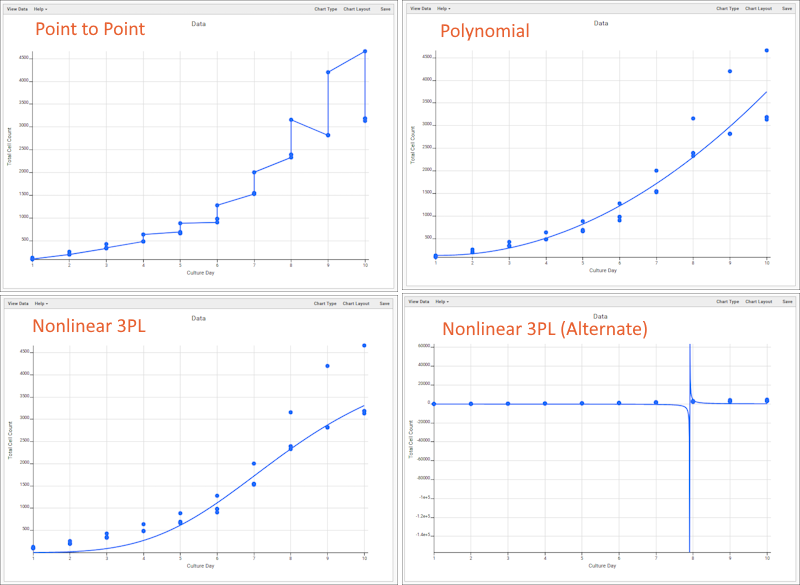Click Chart Type in Polynomial panel
This screenshot has width=800, height=585.
click(727, 8)
